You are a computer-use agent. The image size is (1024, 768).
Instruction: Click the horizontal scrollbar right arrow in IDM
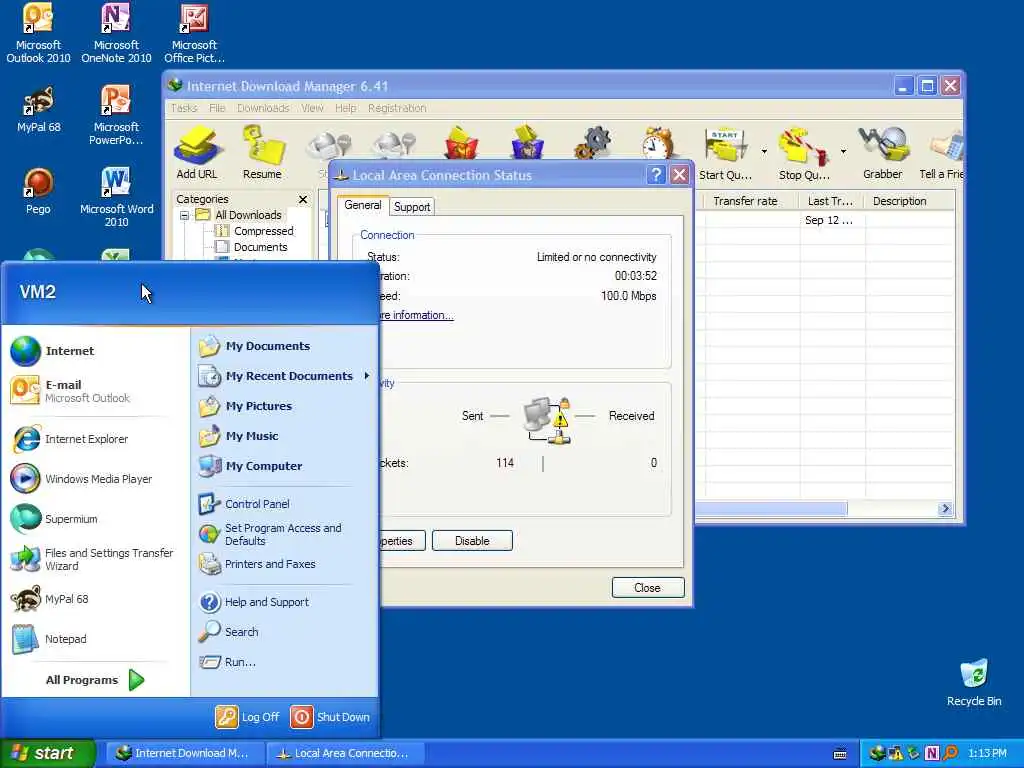tap(945, 509)
